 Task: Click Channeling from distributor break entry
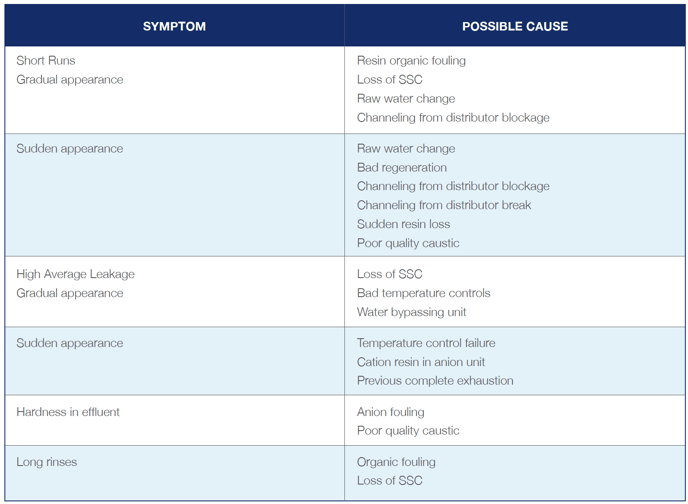pos(444,206)
